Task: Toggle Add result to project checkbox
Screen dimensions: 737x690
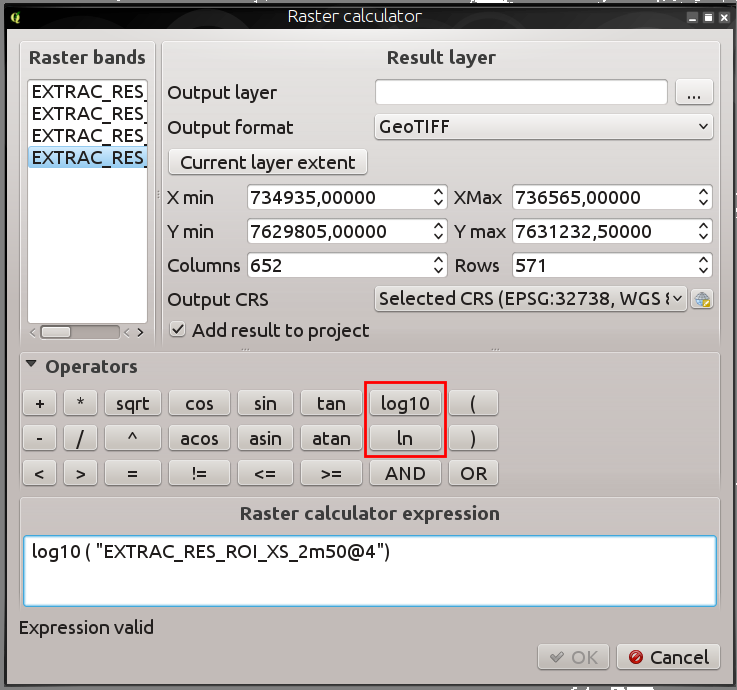Action: click(178, 330)
